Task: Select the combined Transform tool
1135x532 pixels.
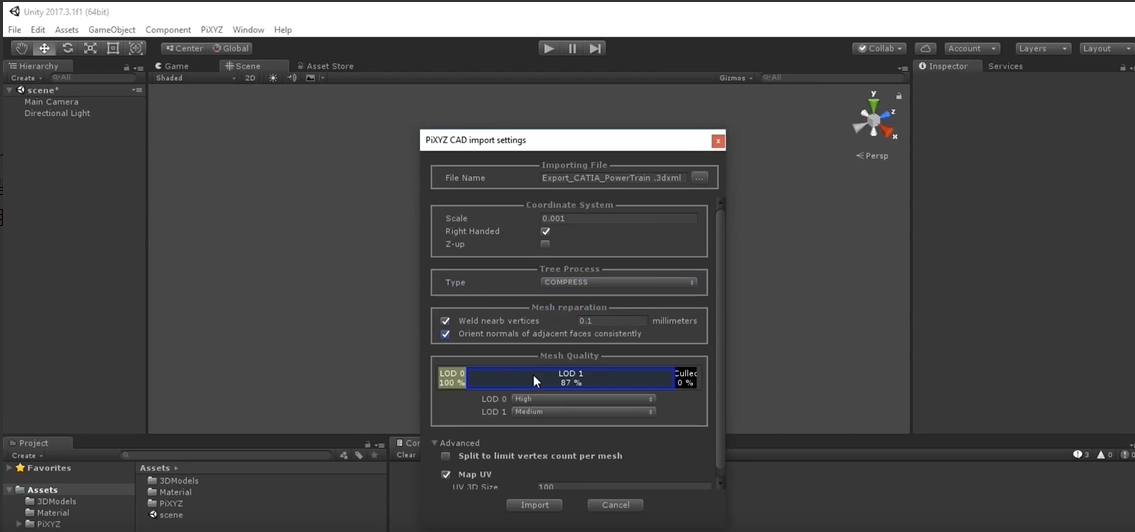Action: [x=135, y=48]
